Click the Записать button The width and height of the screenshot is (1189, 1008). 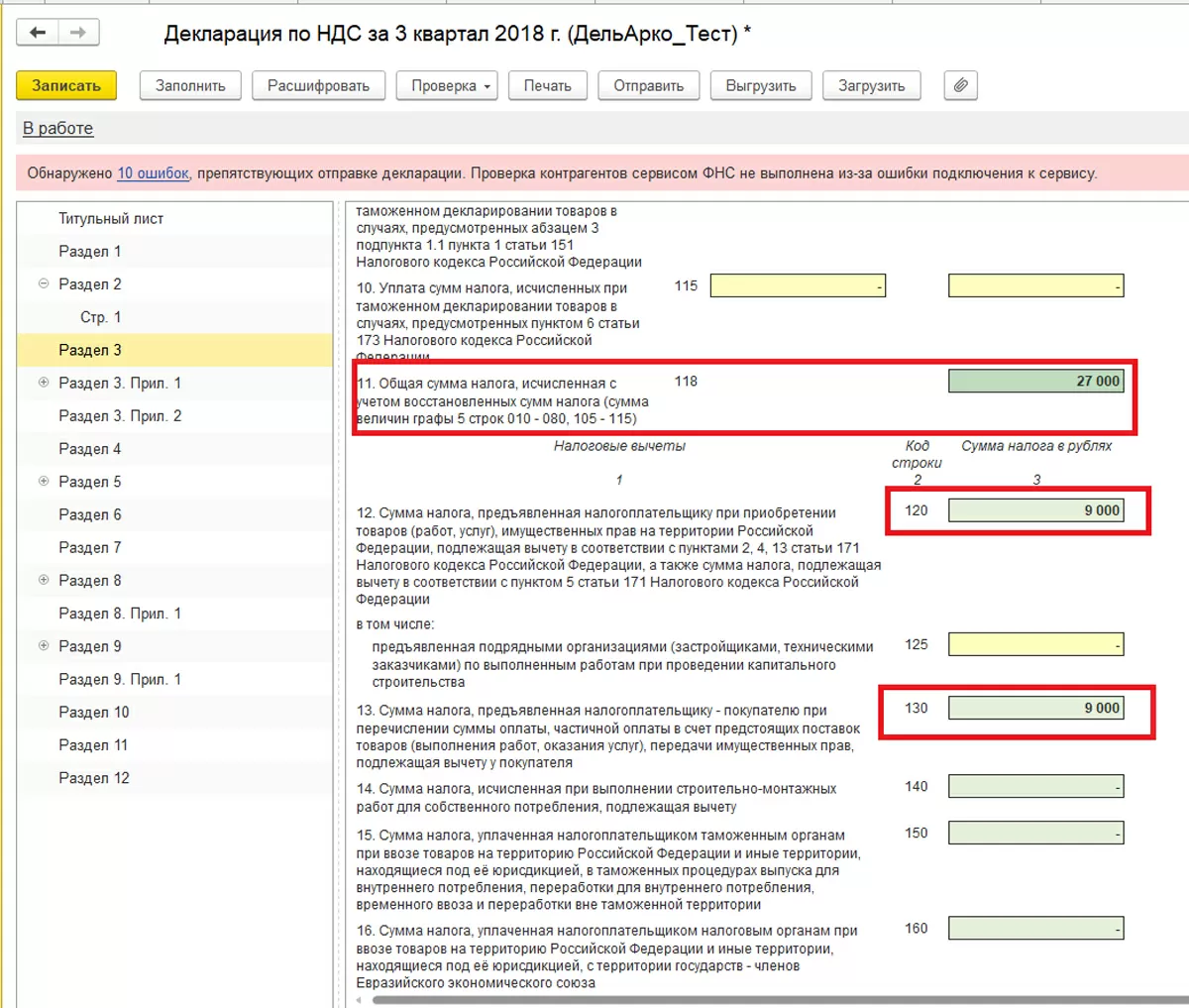click(66, 85)
